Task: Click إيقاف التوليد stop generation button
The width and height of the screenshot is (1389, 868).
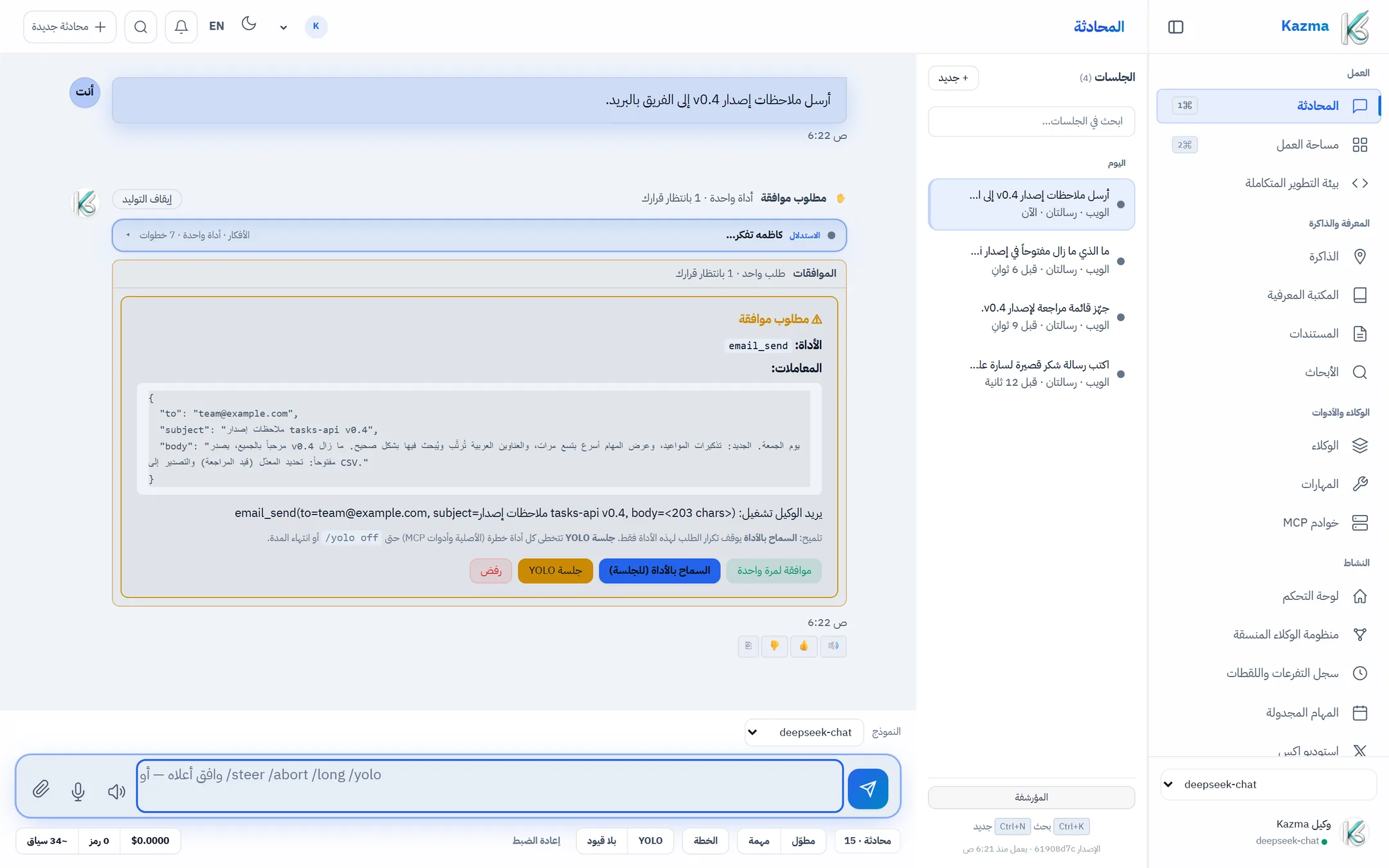Action: 147,199
